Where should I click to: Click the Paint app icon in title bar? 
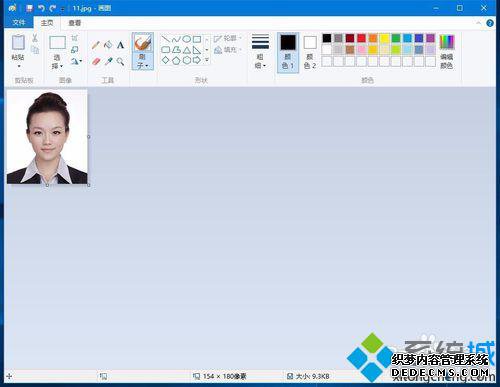13,8
